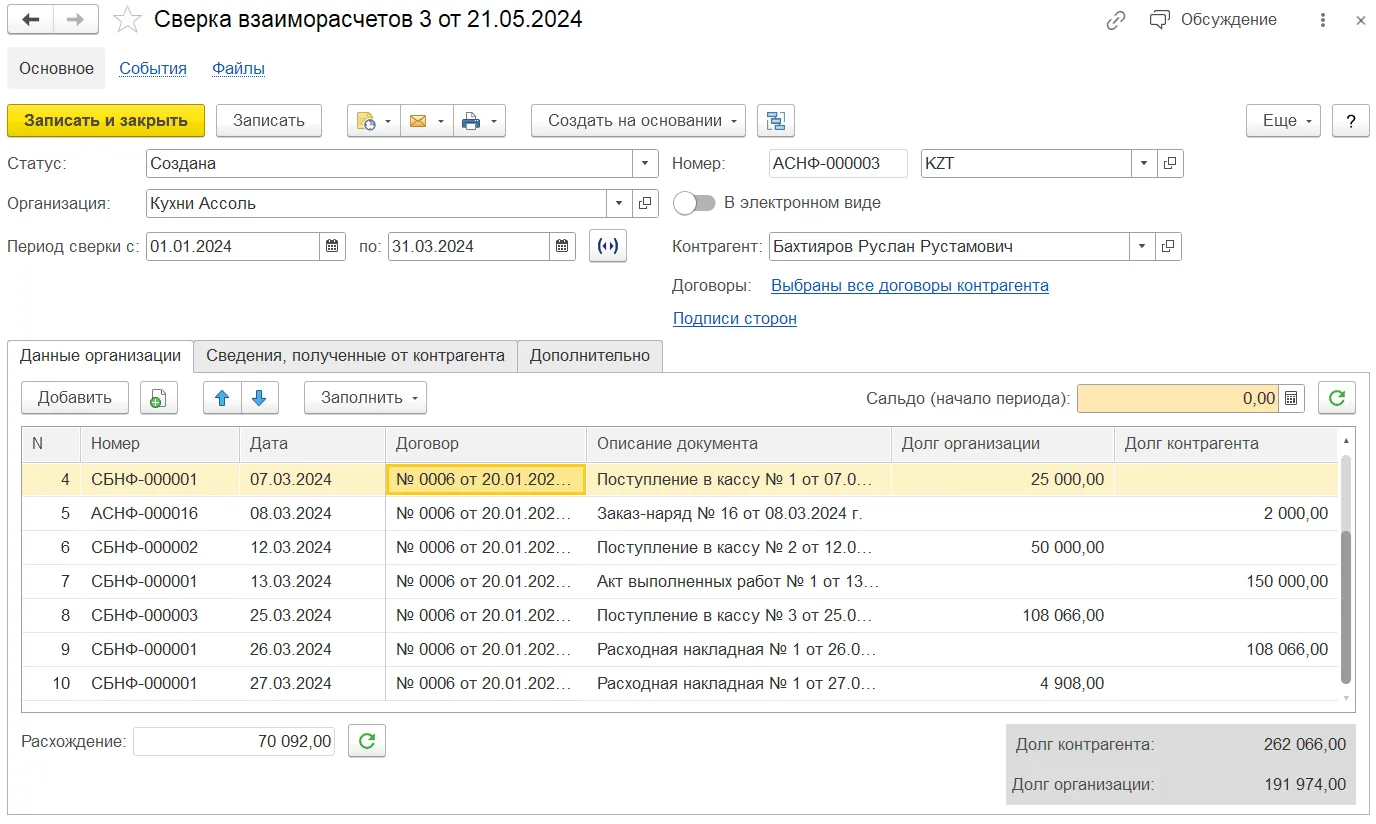1376x824 pixels.
Task: Expand the Контрагент dropdown arrow
Action: pos(1143,246)
